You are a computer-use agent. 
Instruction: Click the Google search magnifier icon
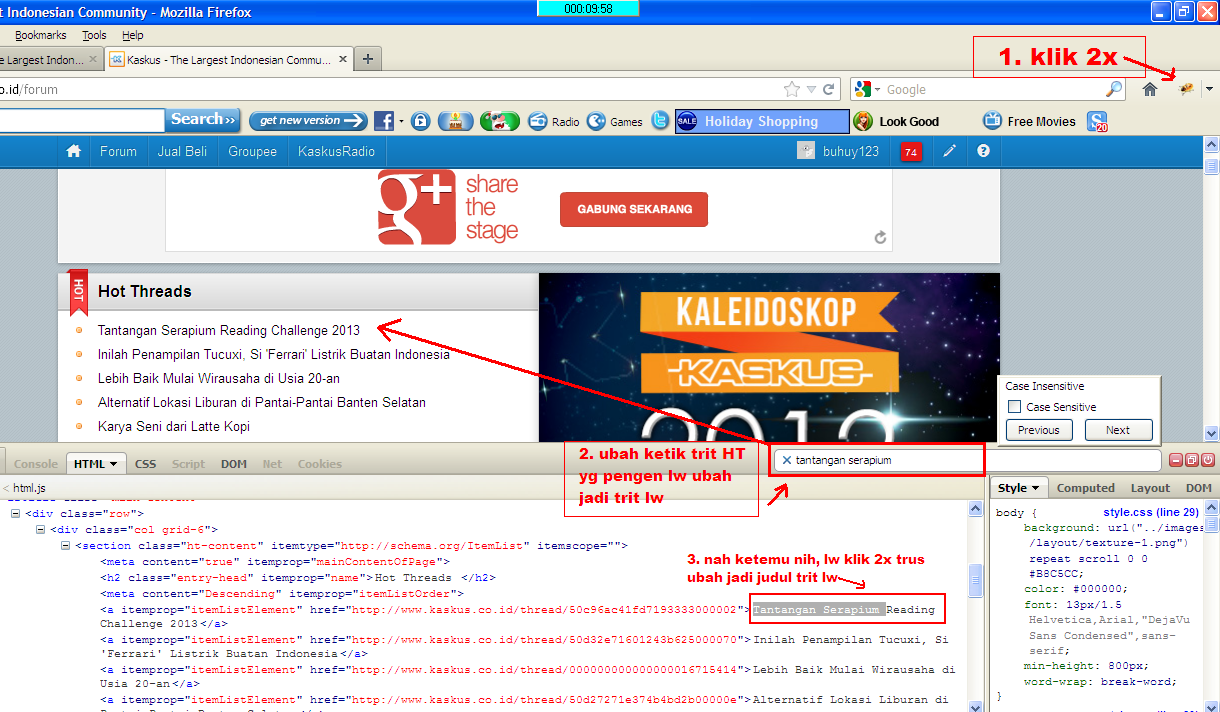[1114, 89]
